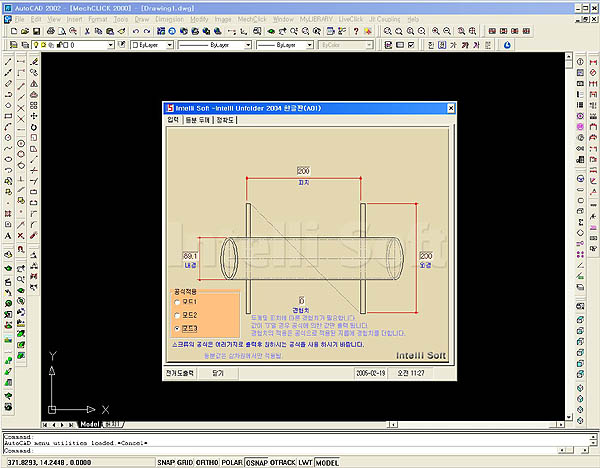Click the 내경 input field showing 89.1

coord(190,256)
